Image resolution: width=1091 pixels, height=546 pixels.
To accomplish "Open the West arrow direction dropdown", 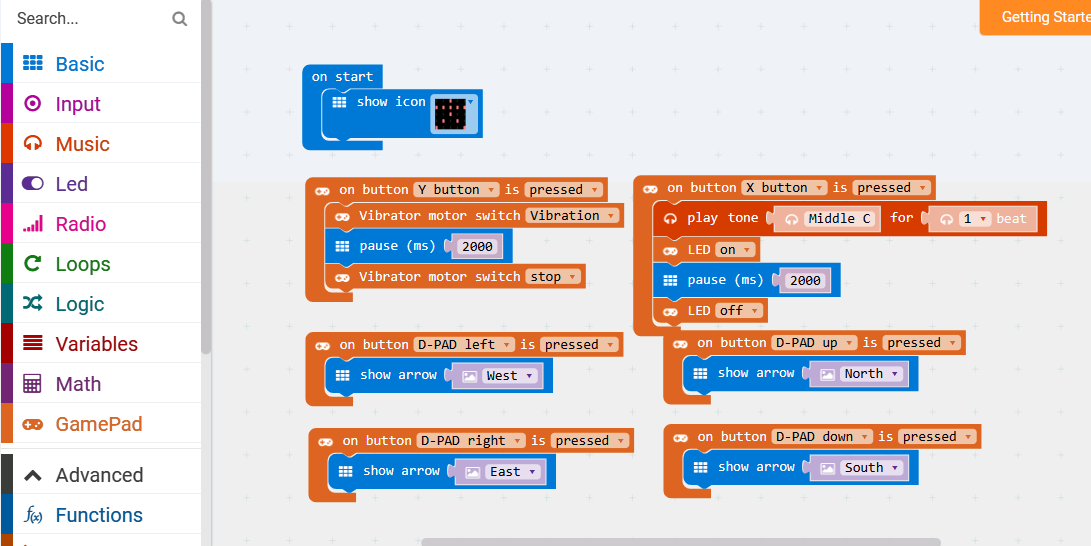I will (x=509, y=376).
